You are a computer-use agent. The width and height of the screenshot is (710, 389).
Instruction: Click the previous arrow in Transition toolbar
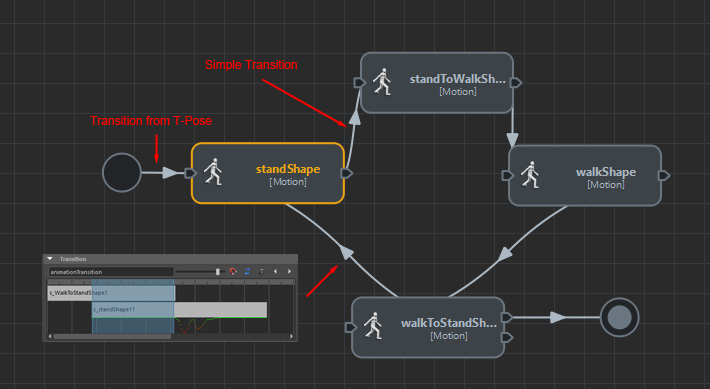(275, 271)
